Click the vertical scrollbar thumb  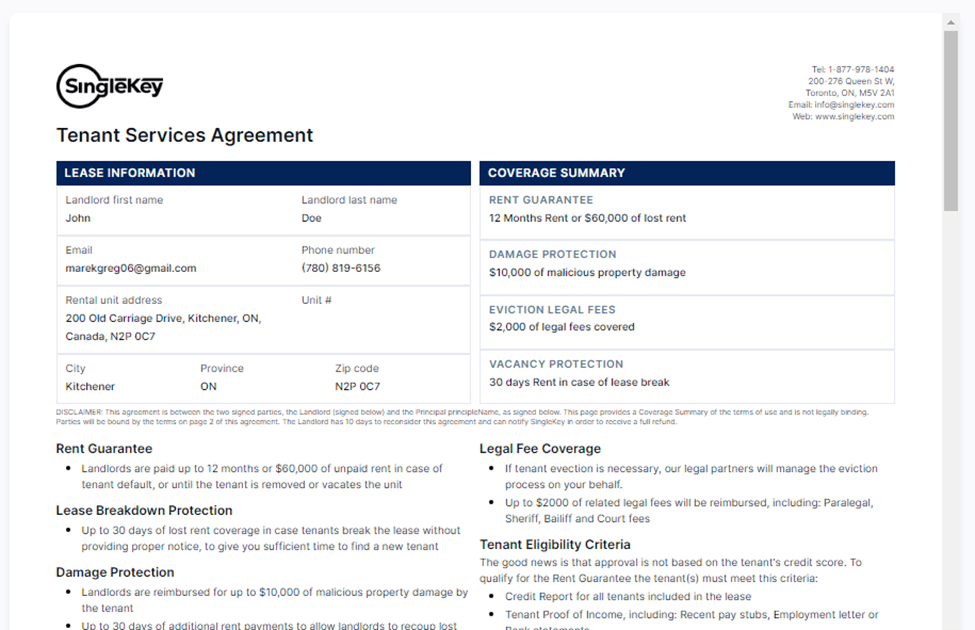pos(951,120)
